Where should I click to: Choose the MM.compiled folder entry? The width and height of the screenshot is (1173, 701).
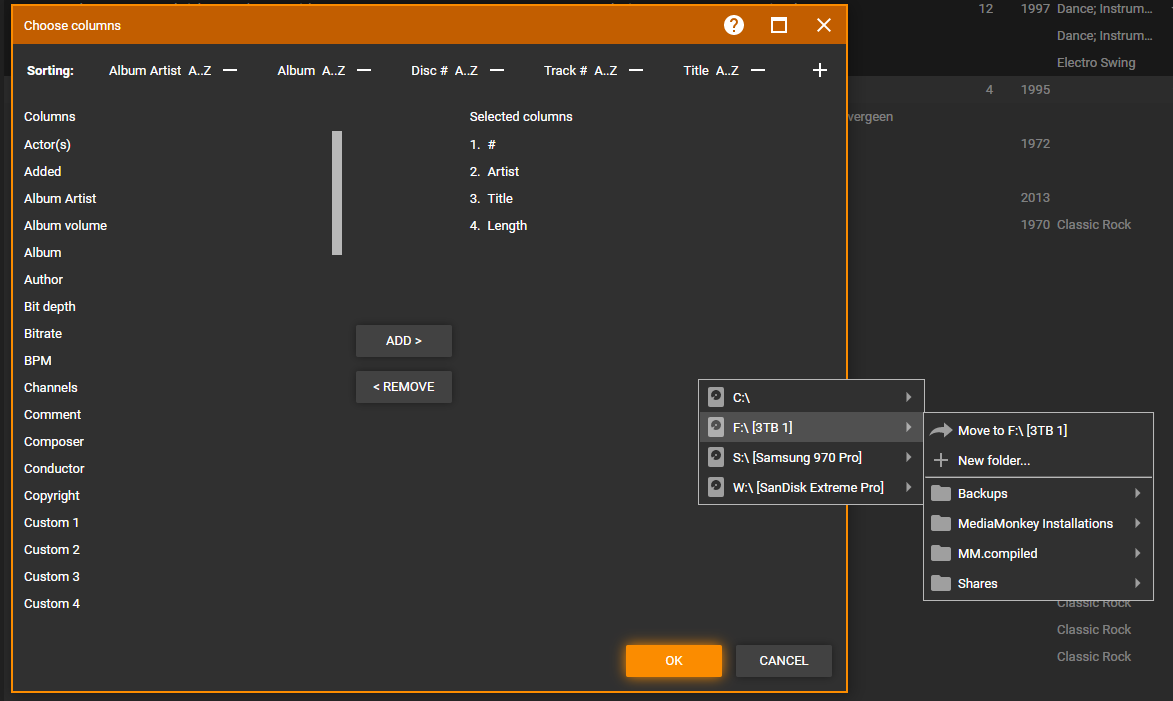click(997, 554)
